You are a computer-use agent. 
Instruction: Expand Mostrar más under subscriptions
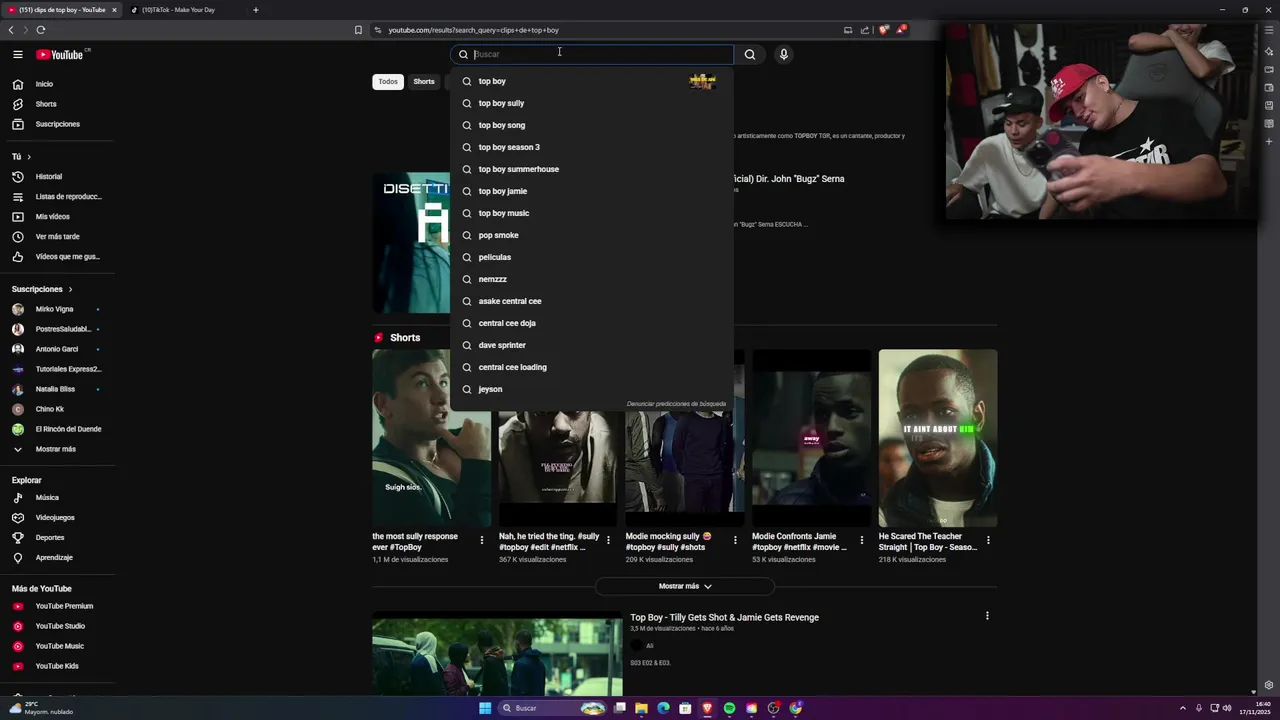57,449
